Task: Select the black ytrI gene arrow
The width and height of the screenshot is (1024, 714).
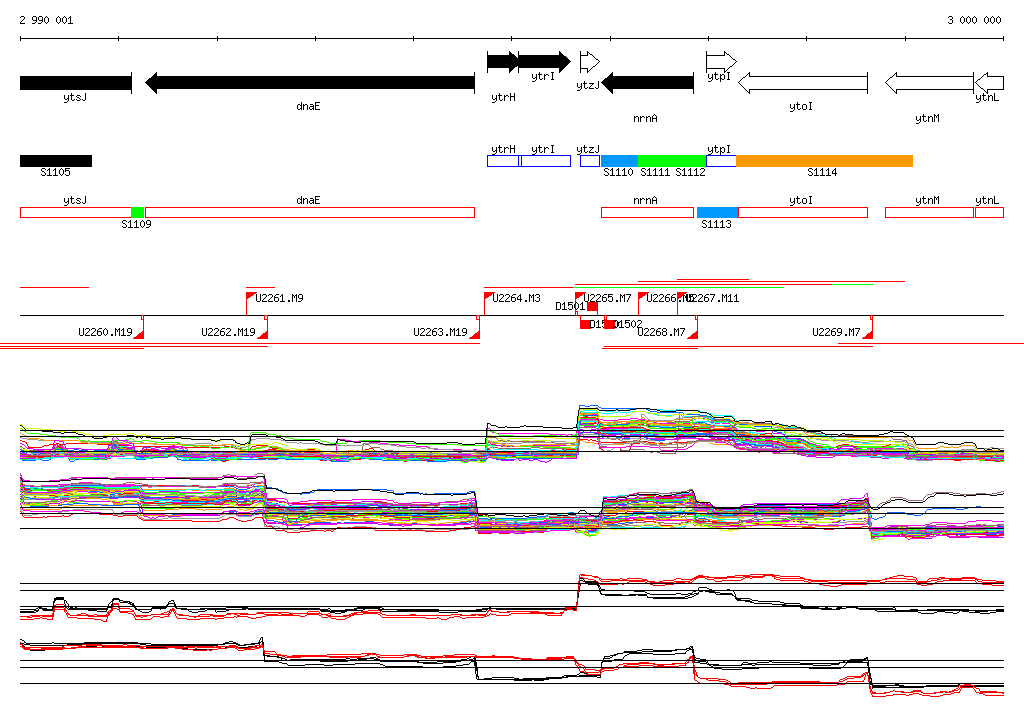Action: click(544, 62)
